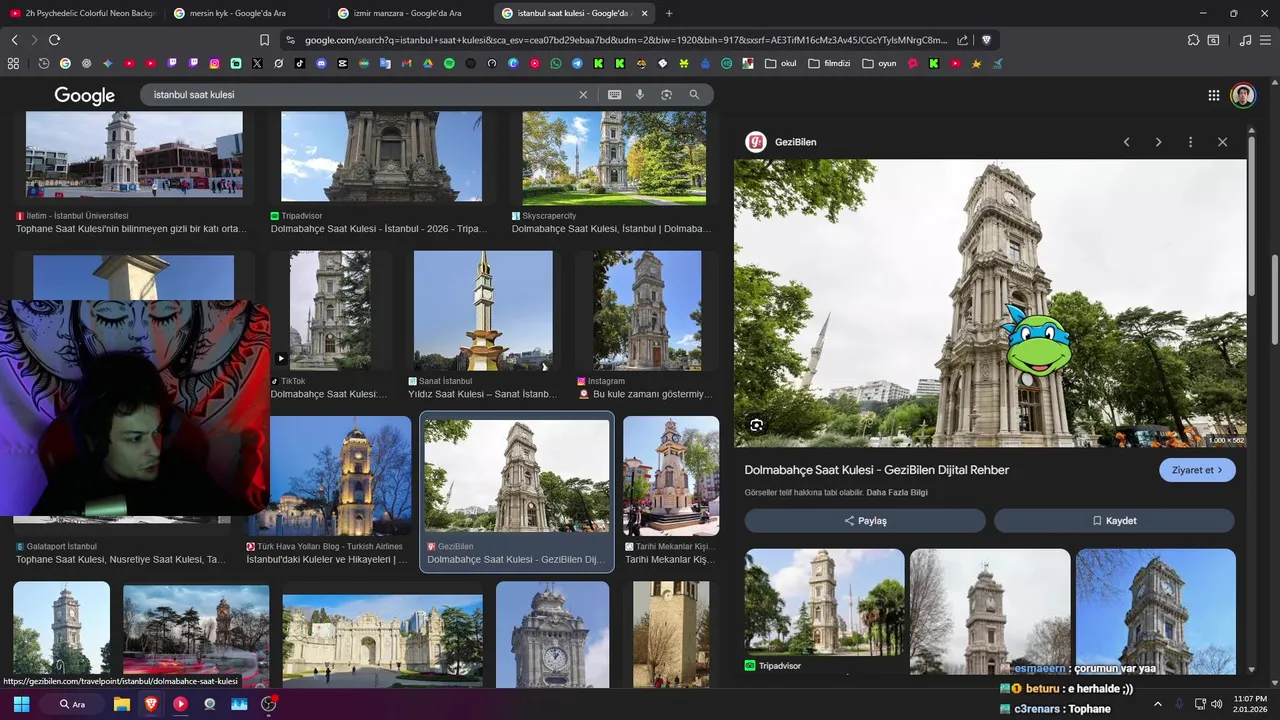Open the browser extensions puzzle icon
Screen dimensions: 1280x720
tap(1193, 40)
